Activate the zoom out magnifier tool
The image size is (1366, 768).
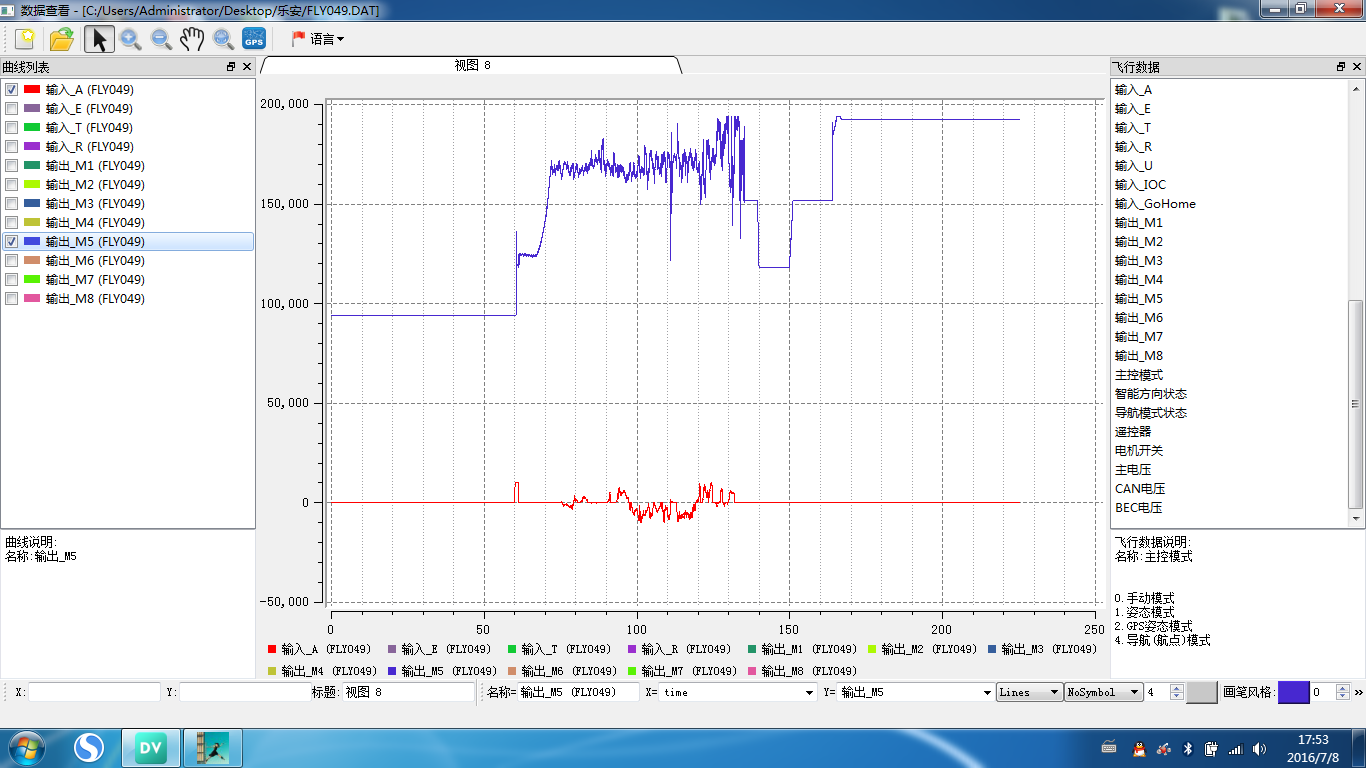[x=161, y=39]
